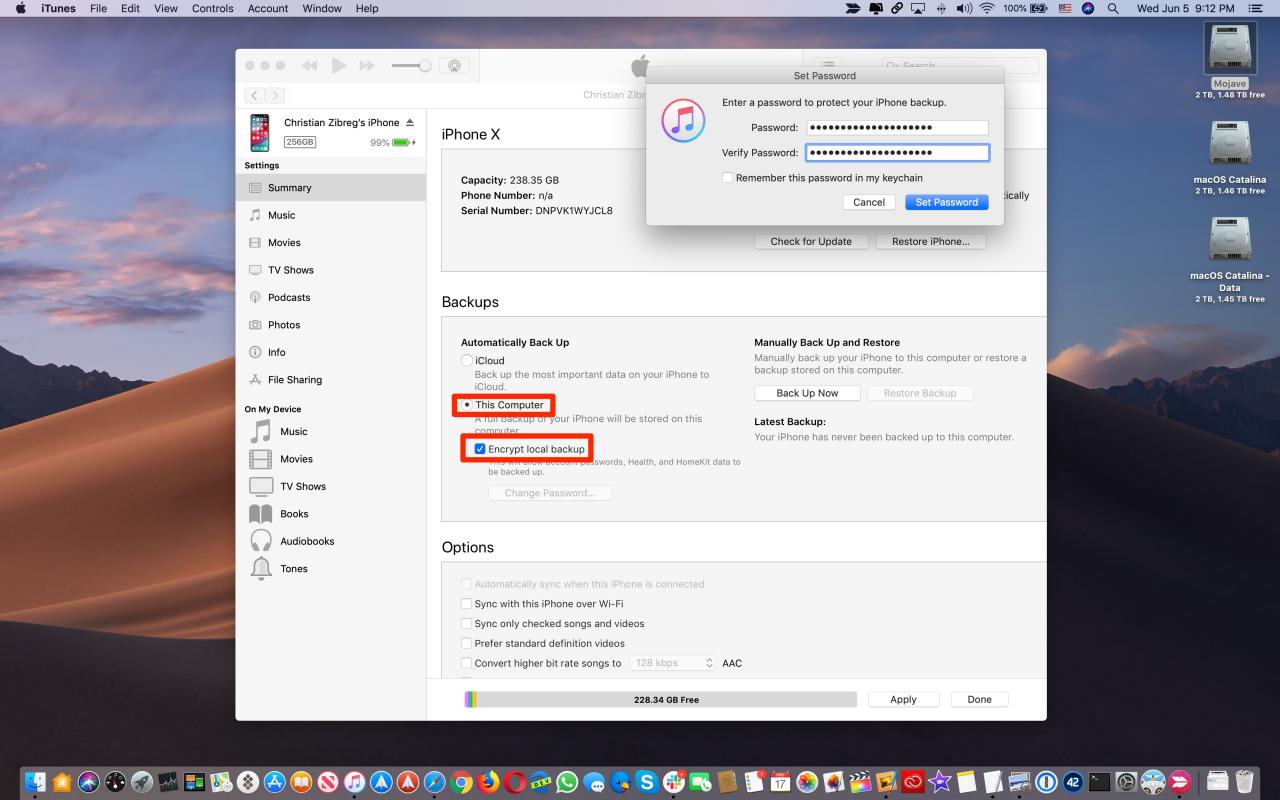Check Convert higher bit rate songs
The image size is (1280, 800).
[x=466, y=663]
